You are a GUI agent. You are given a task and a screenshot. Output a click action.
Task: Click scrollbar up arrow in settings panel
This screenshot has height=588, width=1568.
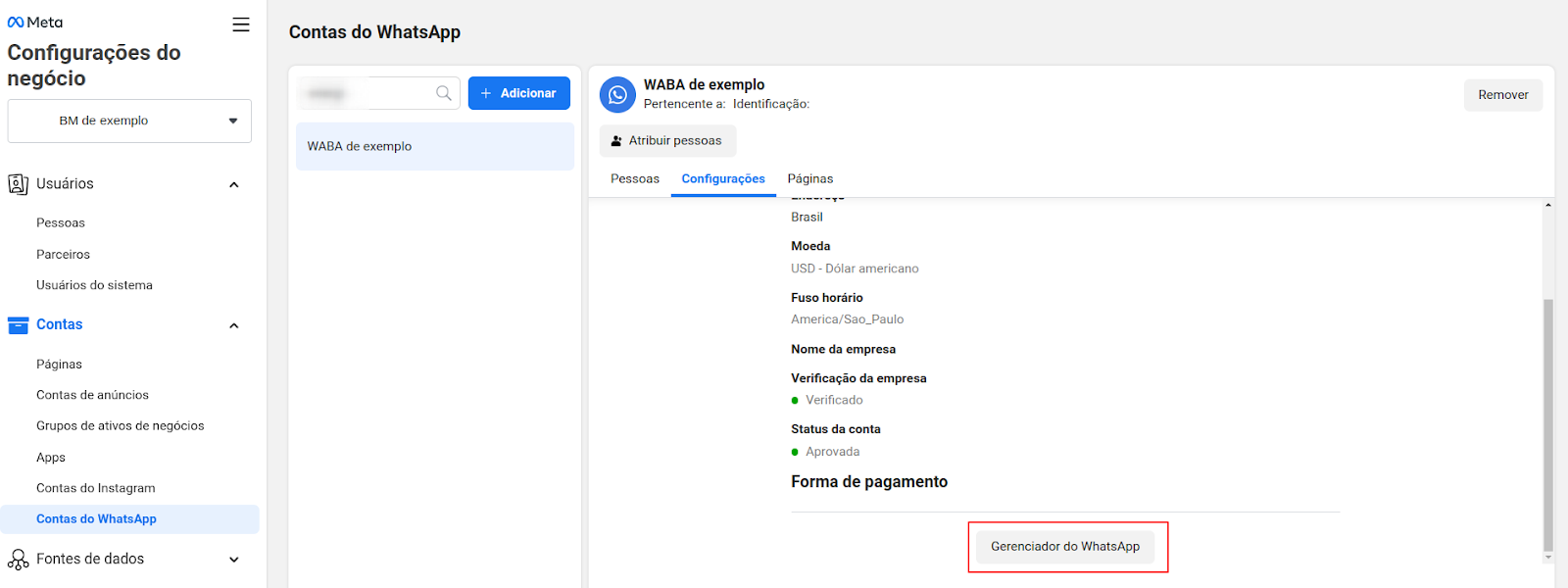[1548, 205]
